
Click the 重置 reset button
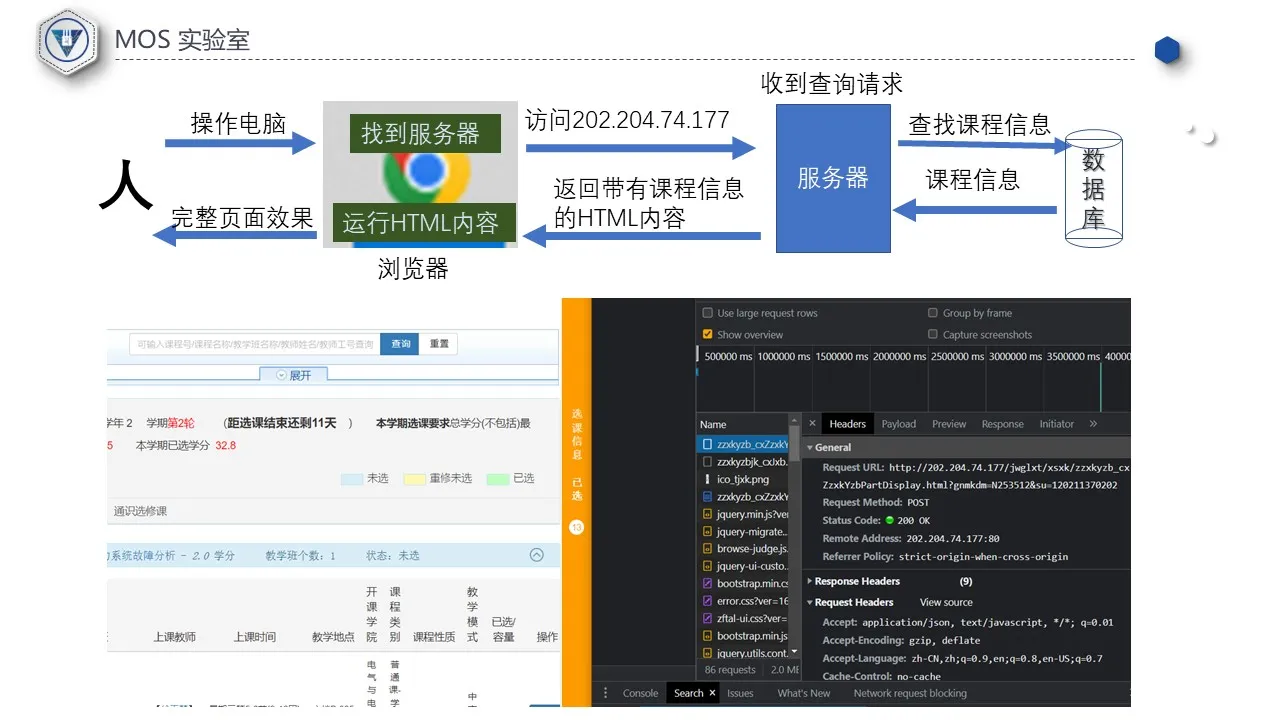[439, 344]
